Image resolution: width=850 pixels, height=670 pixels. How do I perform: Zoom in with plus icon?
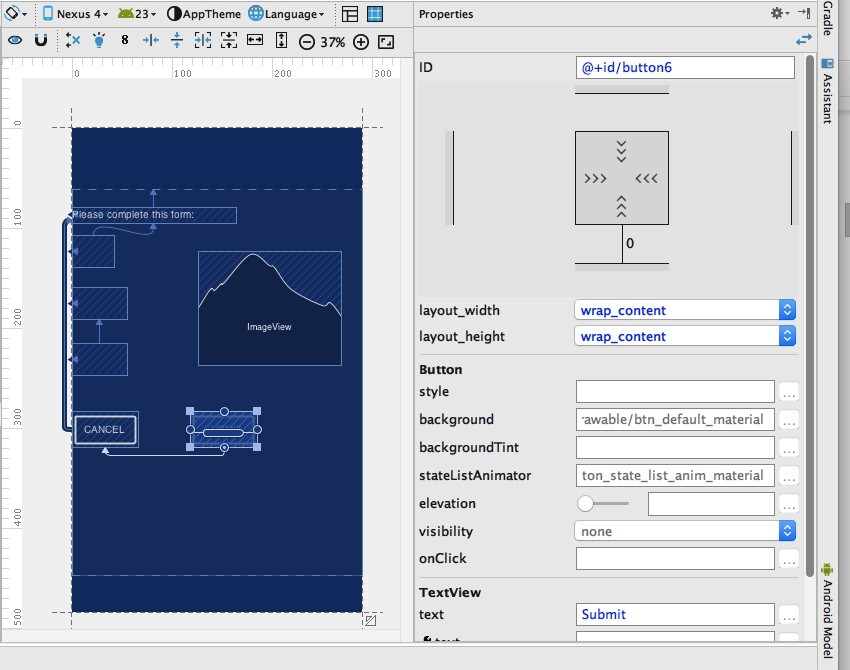[x=361, y=42]
